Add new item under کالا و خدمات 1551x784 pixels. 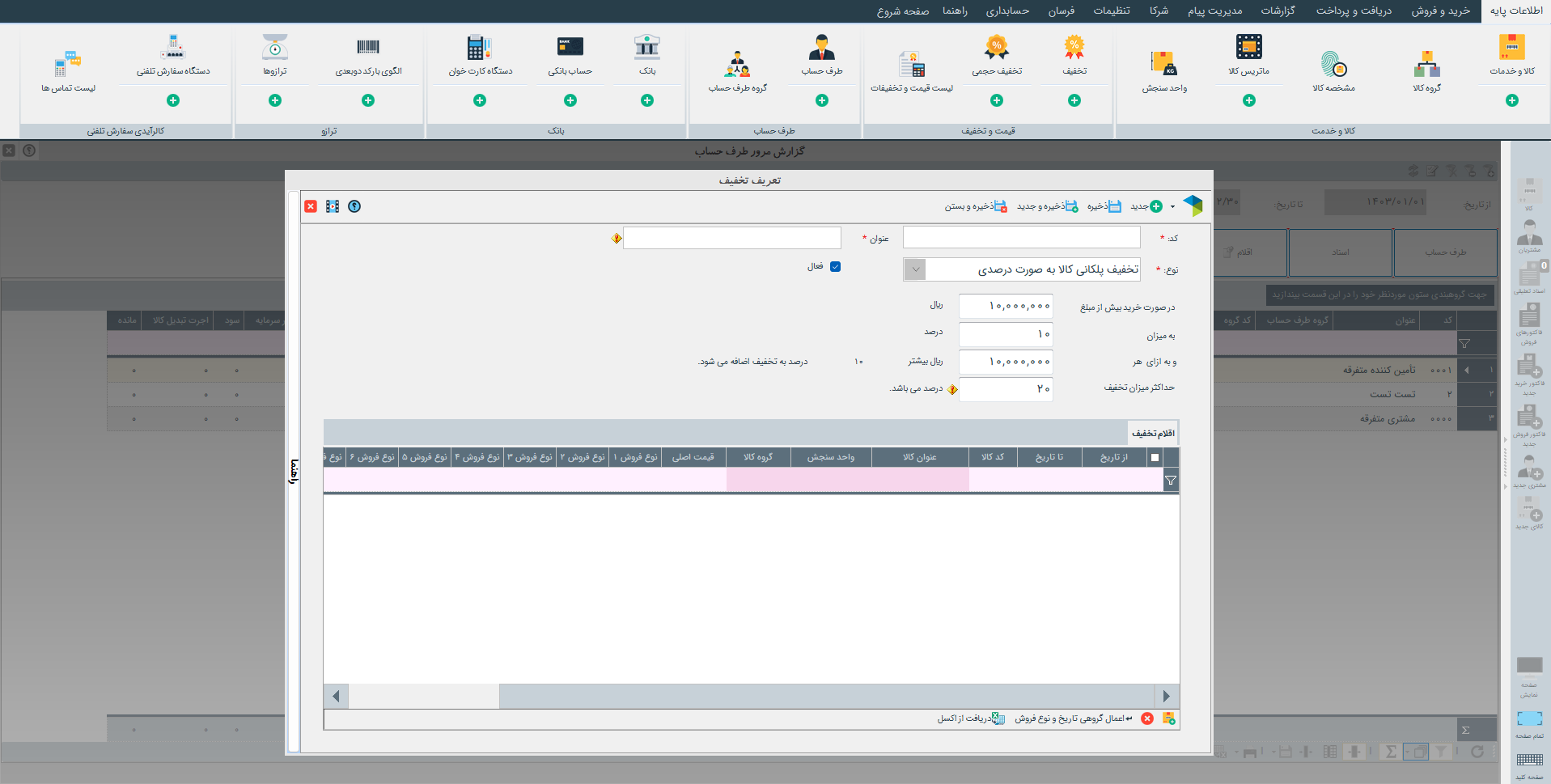point(1512,100)
